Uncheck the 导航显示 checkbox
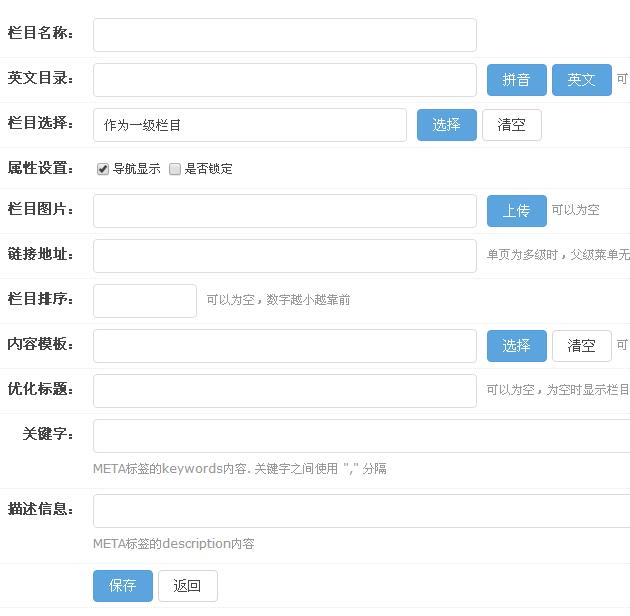630x616 pixels. (103, 169)
